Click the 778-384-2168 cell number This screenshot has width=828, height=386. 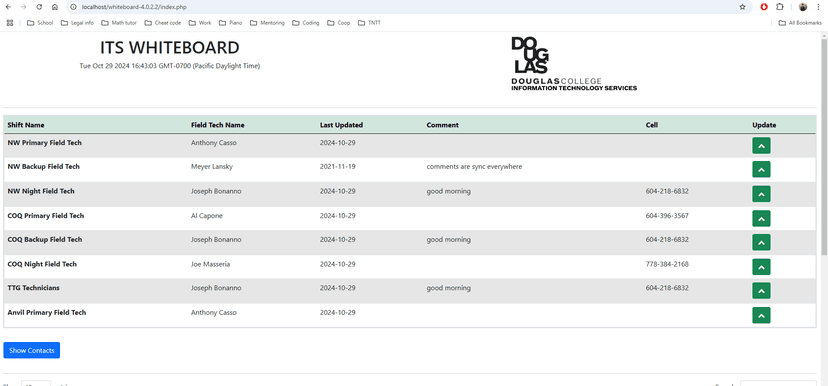coord(667,264)
